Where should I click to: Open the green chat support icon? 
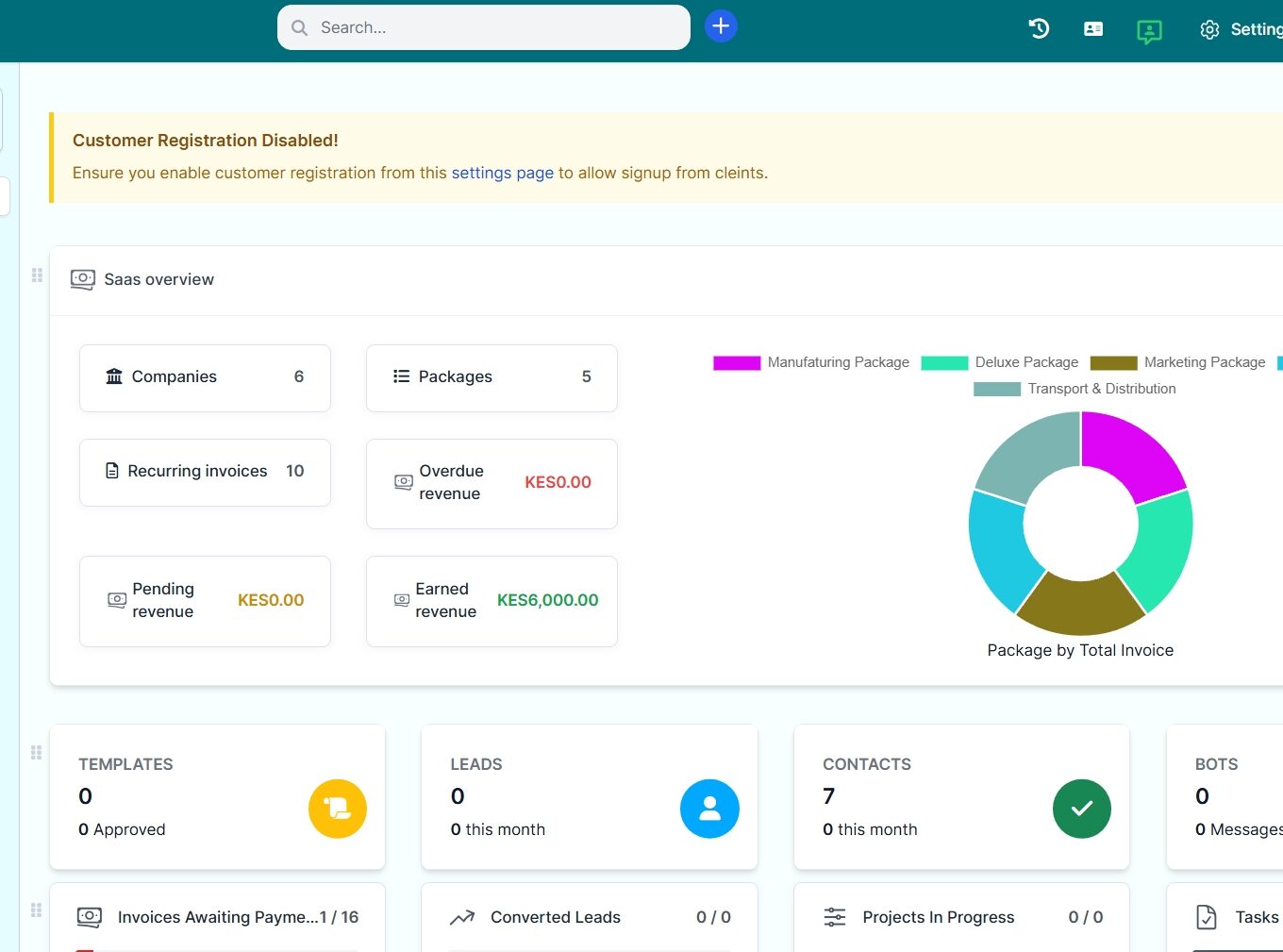(x=1149, y=31)
